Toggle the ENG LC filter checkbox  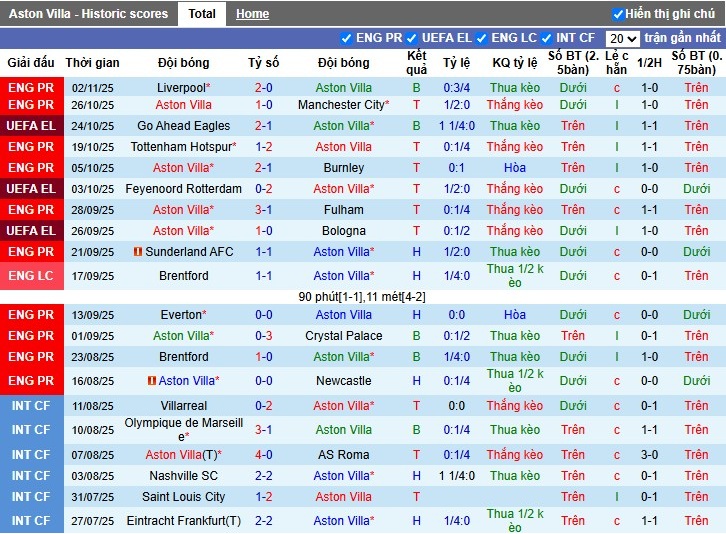tap(483, 38)
